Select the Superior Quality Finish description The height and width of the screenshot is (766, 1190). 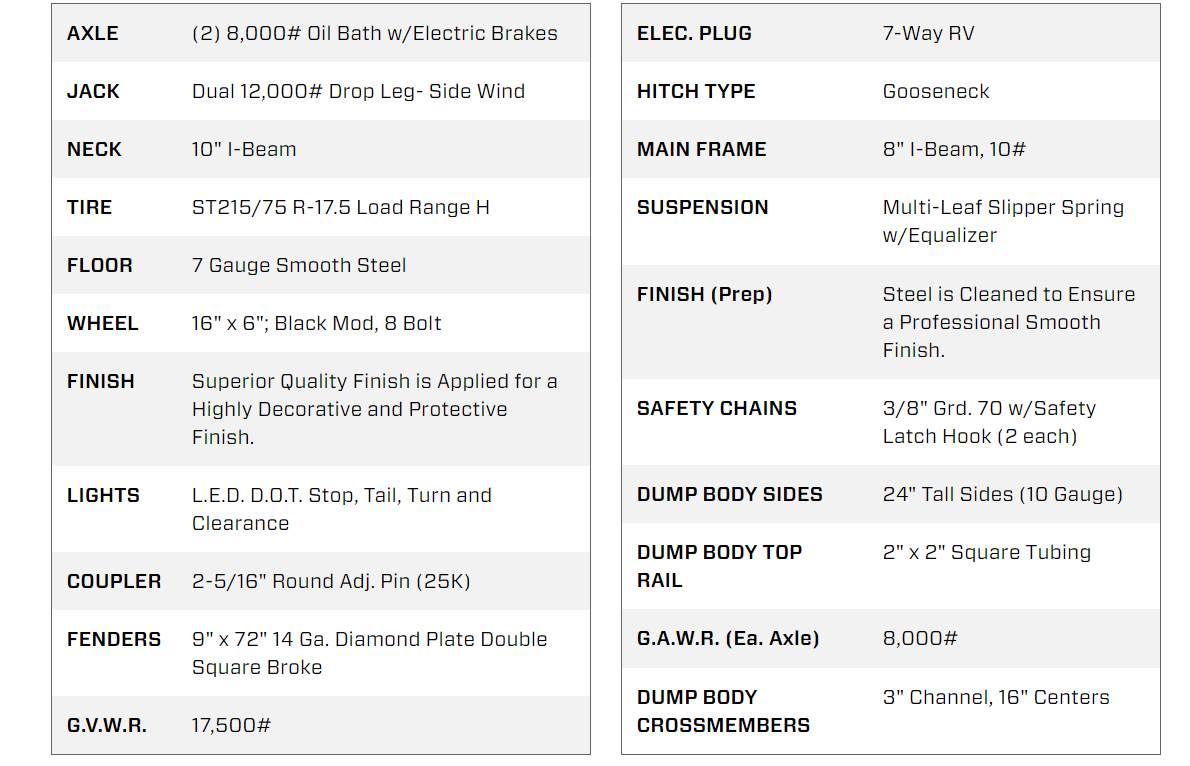(x=374, y=409)
